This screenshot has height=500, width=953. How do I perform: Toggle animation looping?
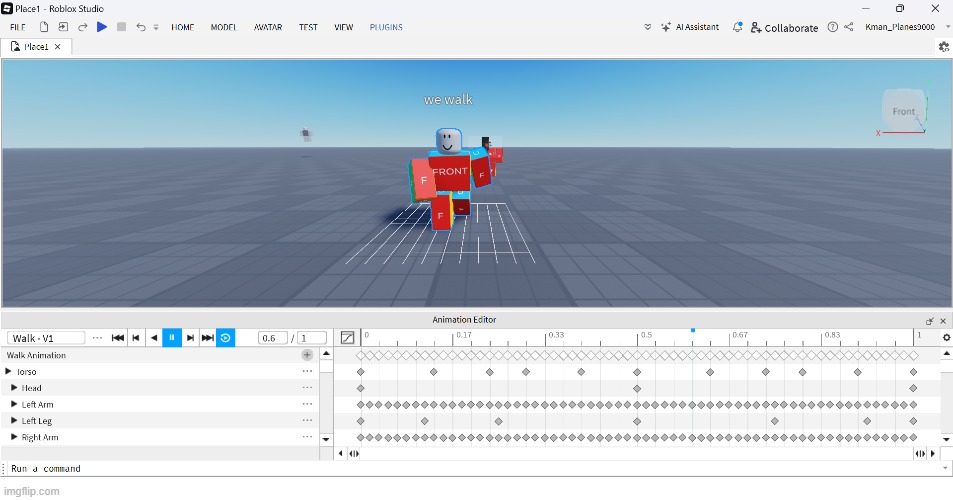(x=225, y=338)
